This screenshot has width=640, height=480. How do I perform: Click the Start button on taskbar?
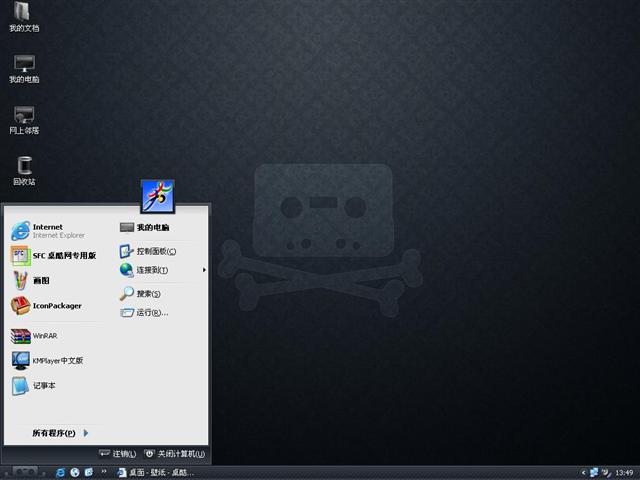tap(24, 472)
